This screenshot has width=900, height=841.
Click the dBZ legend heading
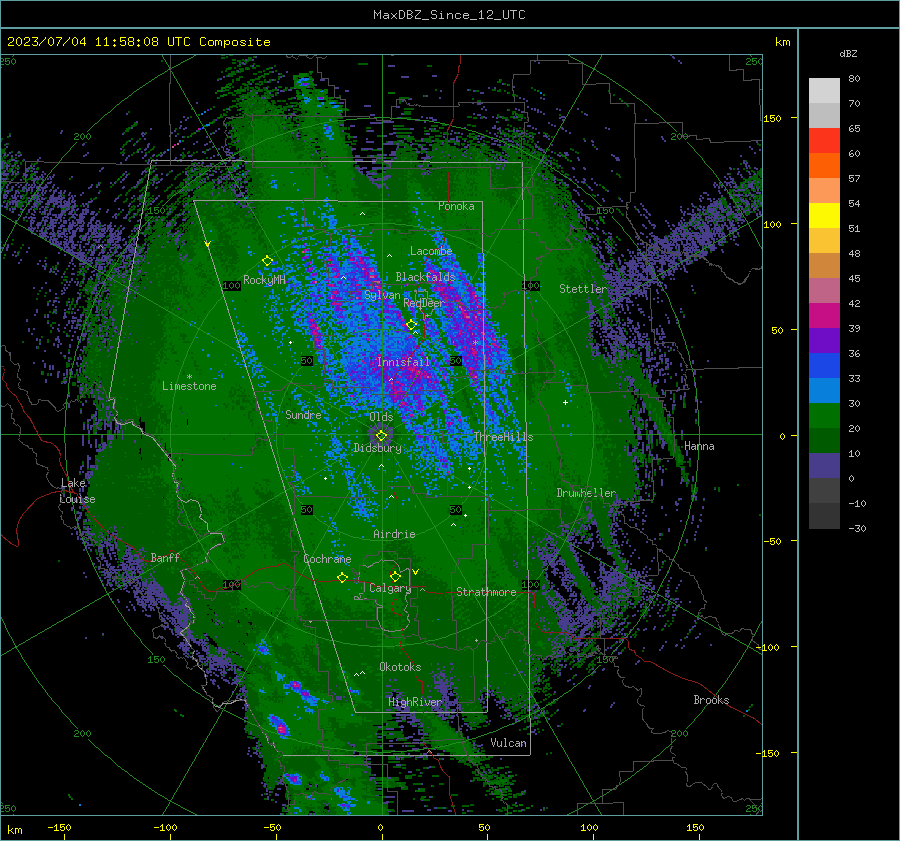click(x=848, y=53)
